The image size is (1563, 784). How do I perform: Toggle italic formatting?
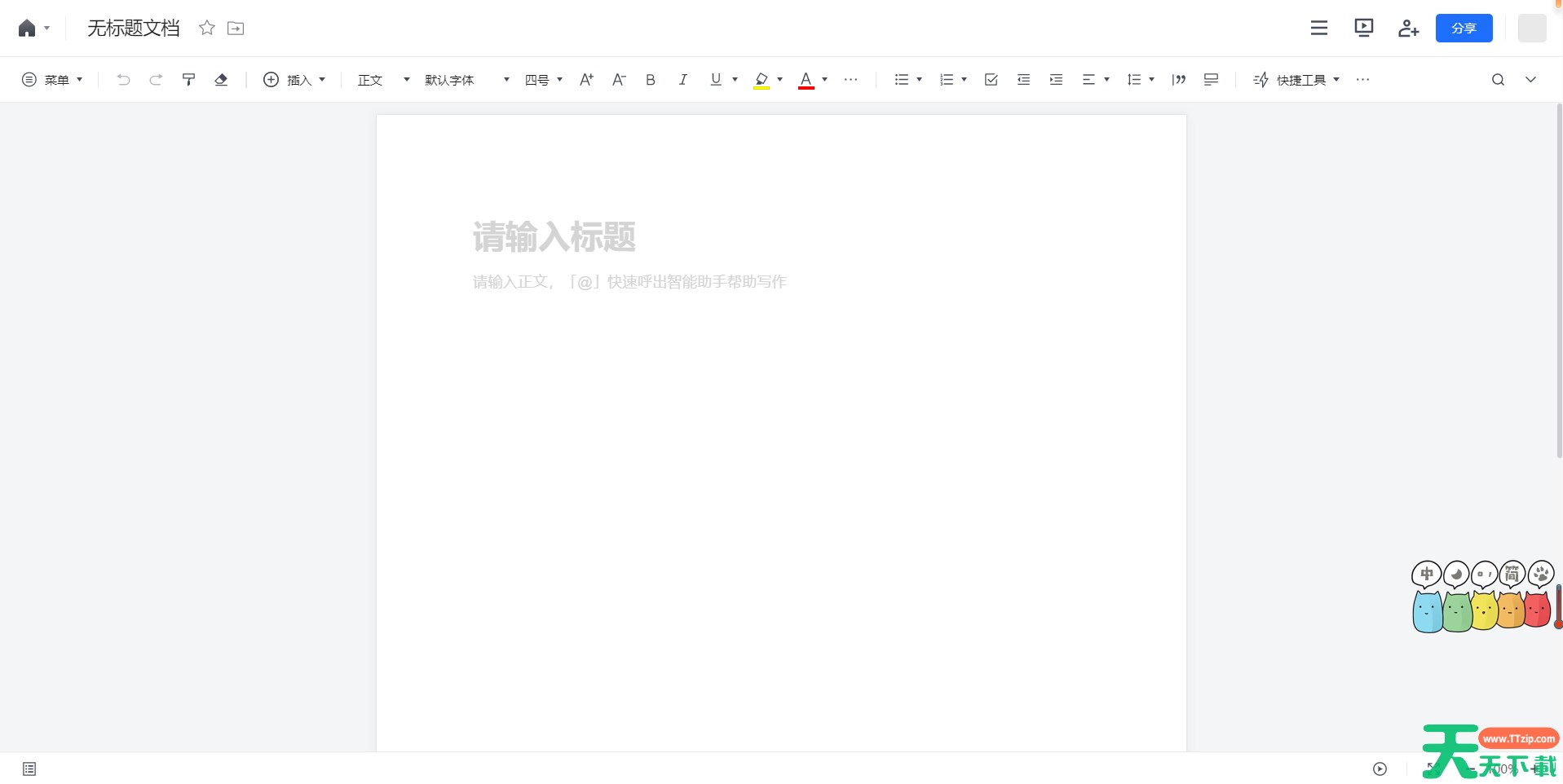coord(682,80)
